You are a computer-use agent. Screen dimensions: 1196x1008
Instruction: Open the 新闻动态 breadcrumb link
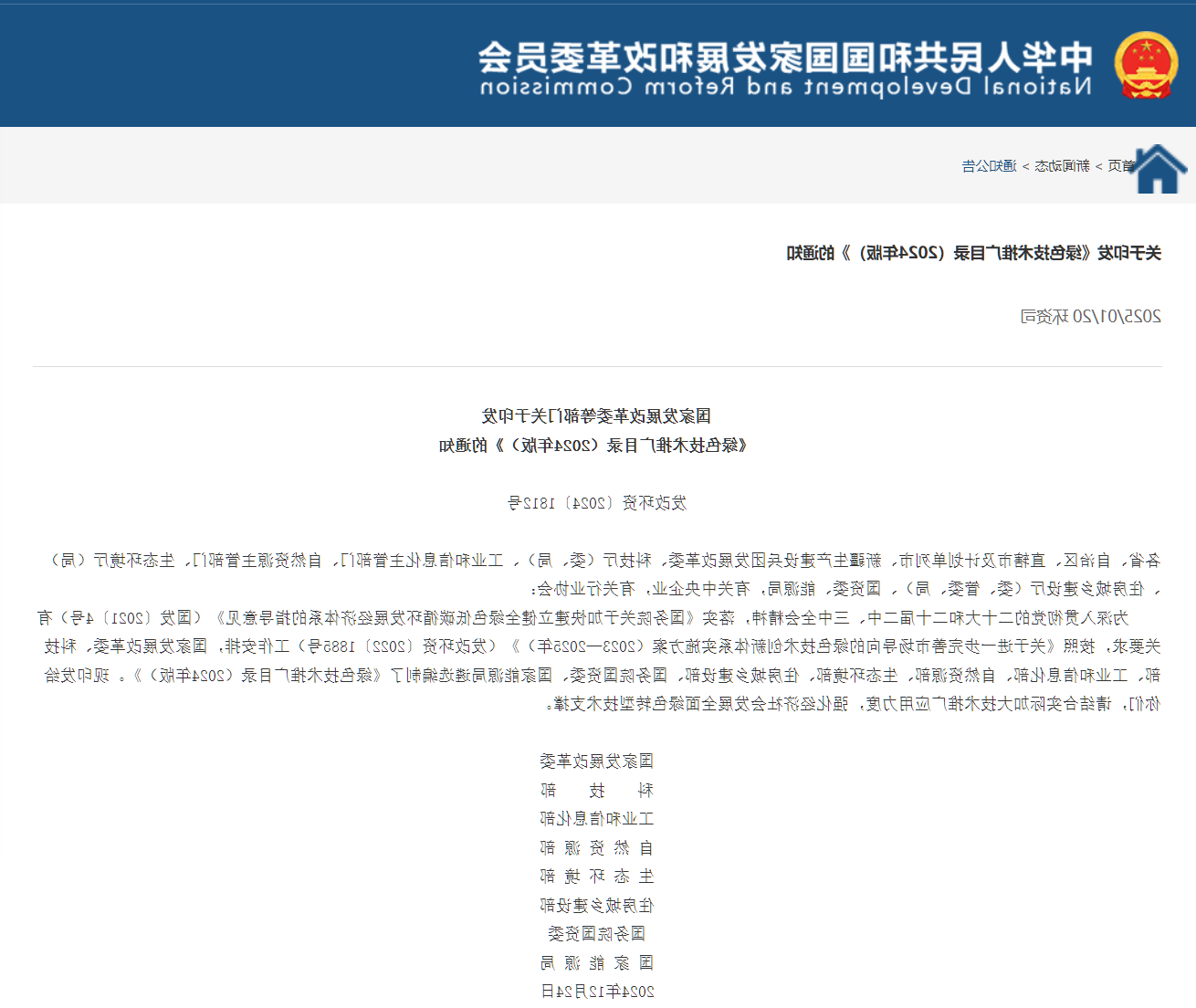1062,165
